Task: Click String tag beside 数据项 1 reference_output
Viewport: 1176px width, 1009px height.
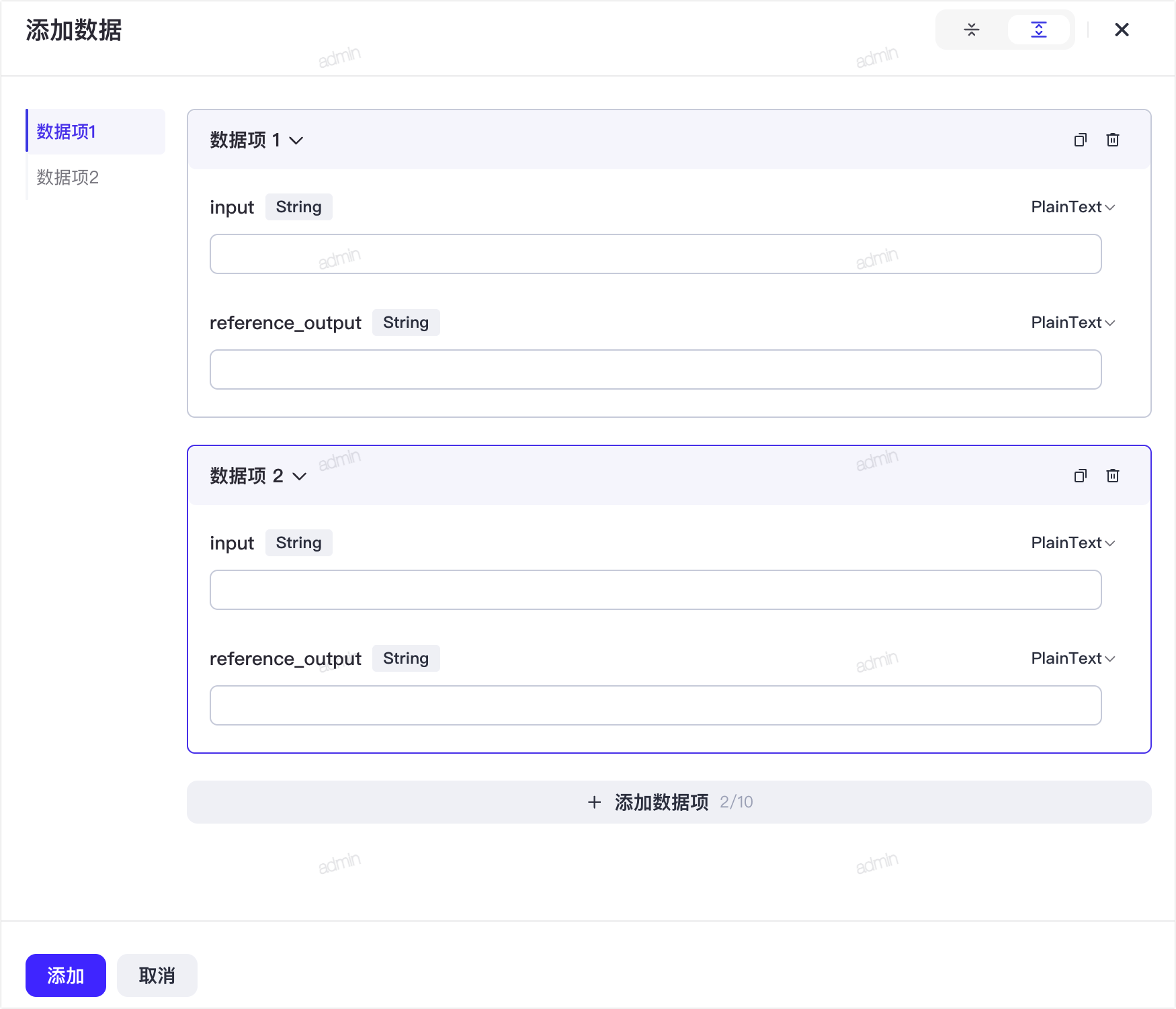Action: [x=406, y=322]
